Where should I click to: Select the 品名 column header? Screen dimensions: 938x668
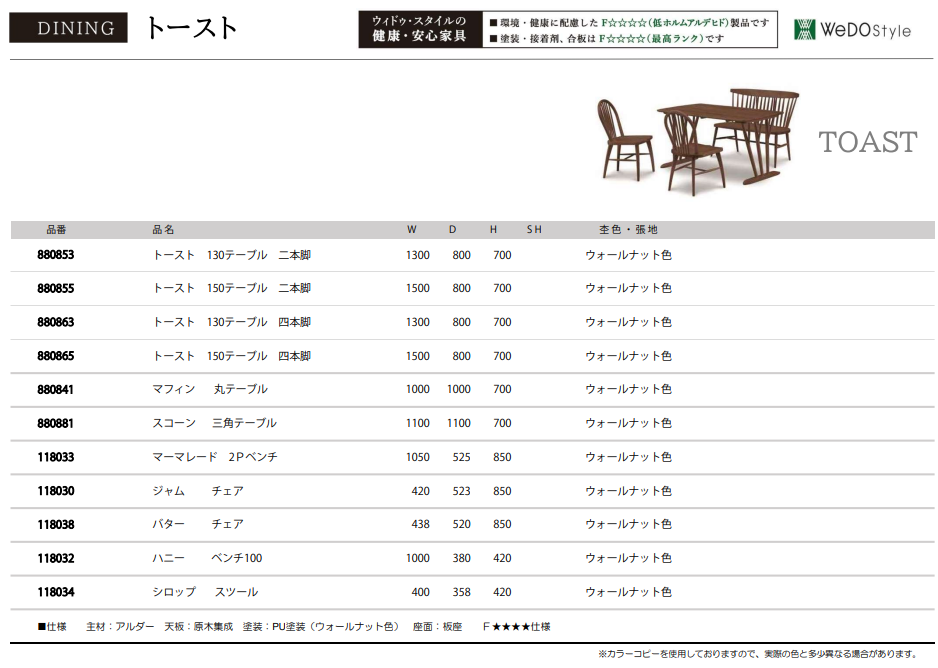coord(163,230)
